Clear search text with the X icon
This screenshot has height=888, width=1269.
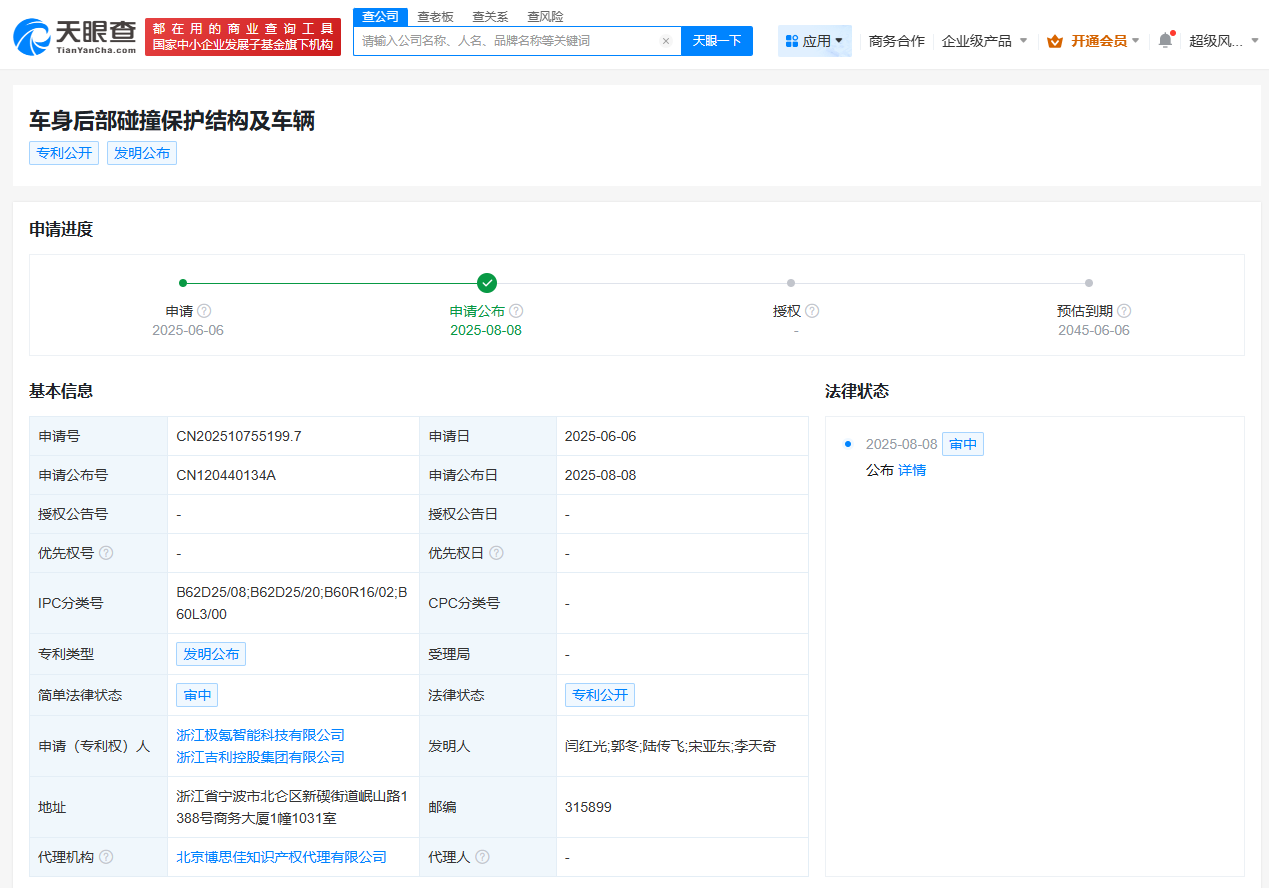pyautogui.click(x=665, y=41)
